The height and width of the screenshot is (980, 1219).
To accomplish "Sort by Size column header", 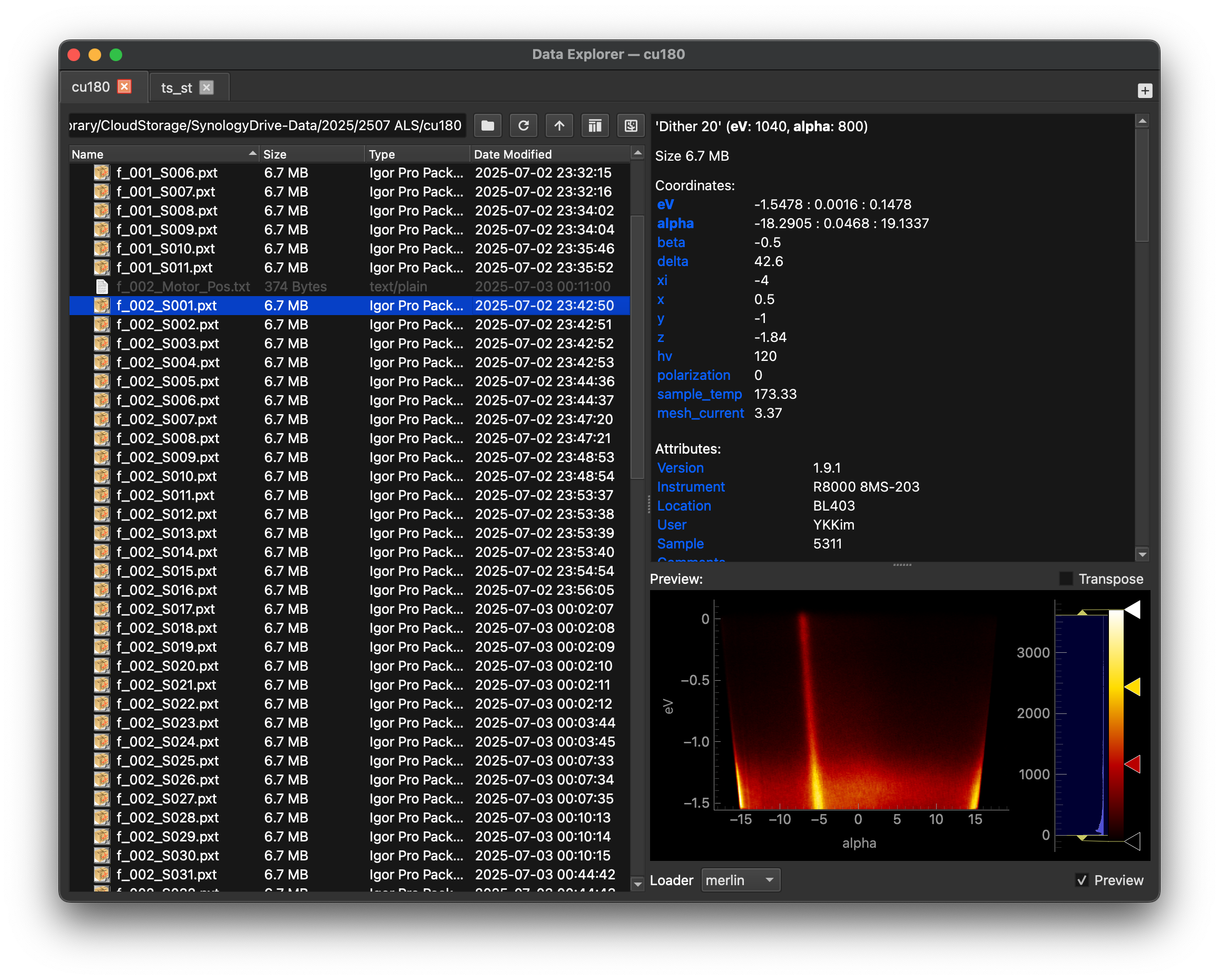I will click(x=313, y=154).
